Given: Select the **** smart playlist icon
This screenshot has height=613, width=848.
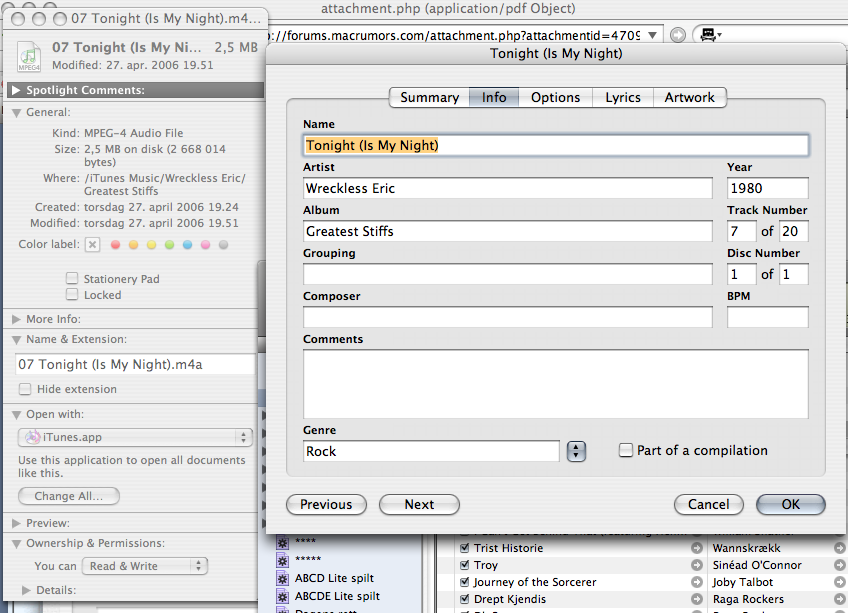Looking at the screenshot, I should [282, 542].
